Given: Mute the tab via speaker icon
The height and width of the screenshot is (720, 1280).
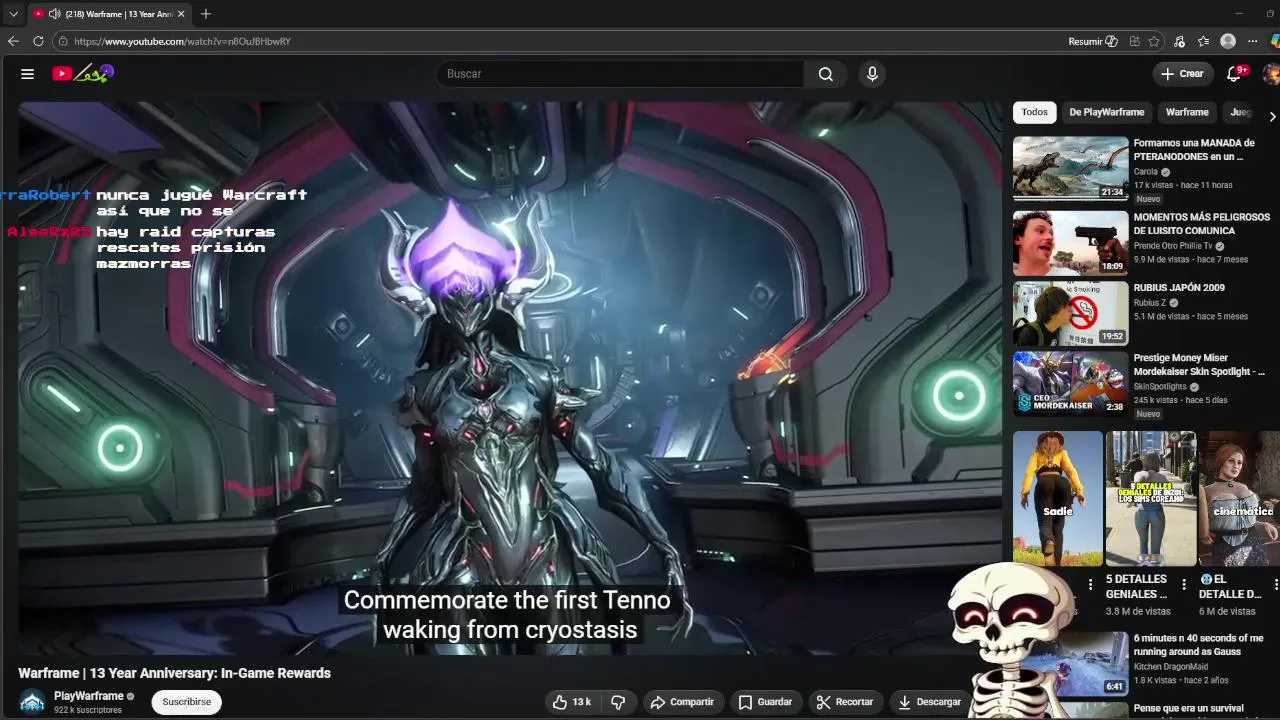Looking at the screenshot, I should (54, 14).
